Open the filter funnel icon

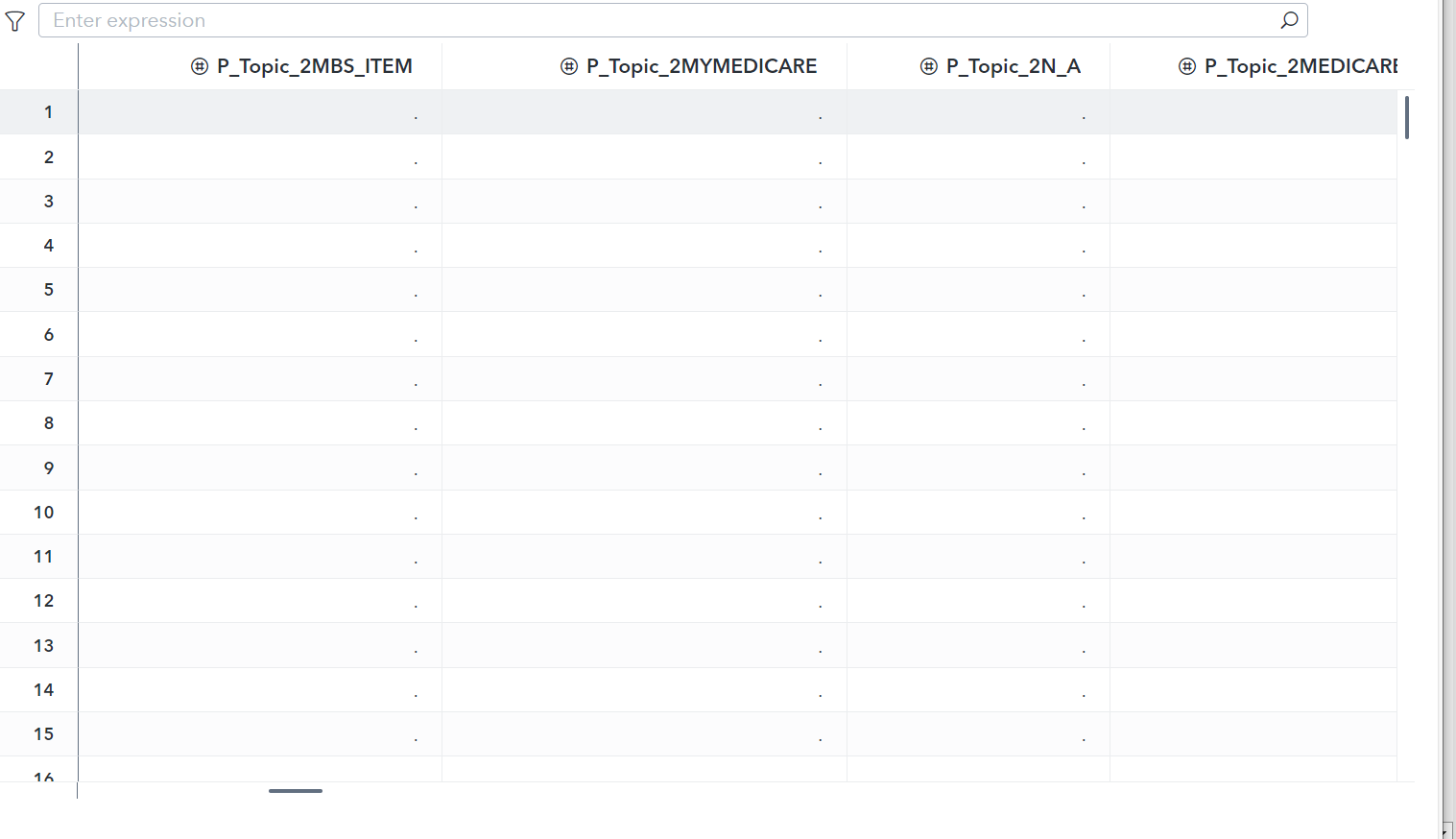14,20
